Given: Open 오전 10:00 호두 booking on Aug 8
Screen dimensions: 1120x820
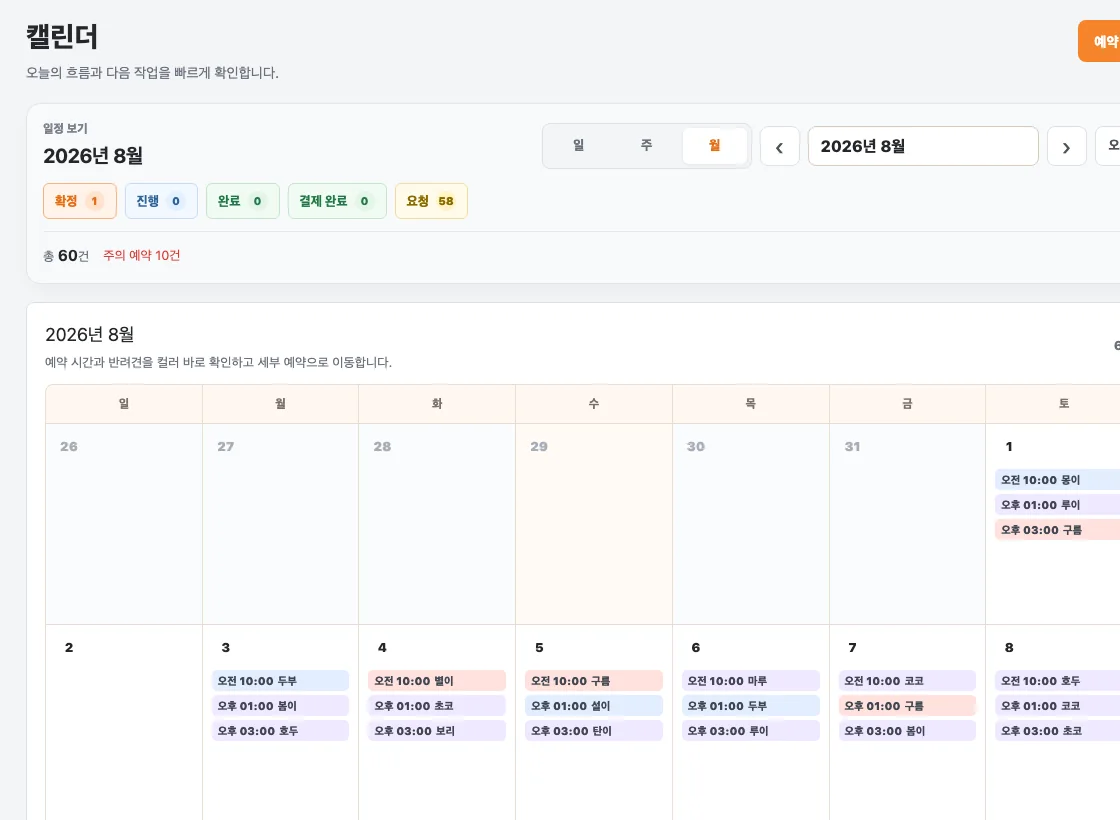Looking at the screenshot, I should coord(1057,681).
